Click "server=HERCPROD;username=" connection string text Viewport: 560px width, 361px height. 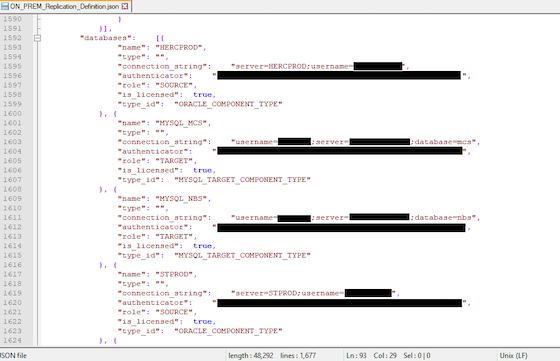[293, 66]
